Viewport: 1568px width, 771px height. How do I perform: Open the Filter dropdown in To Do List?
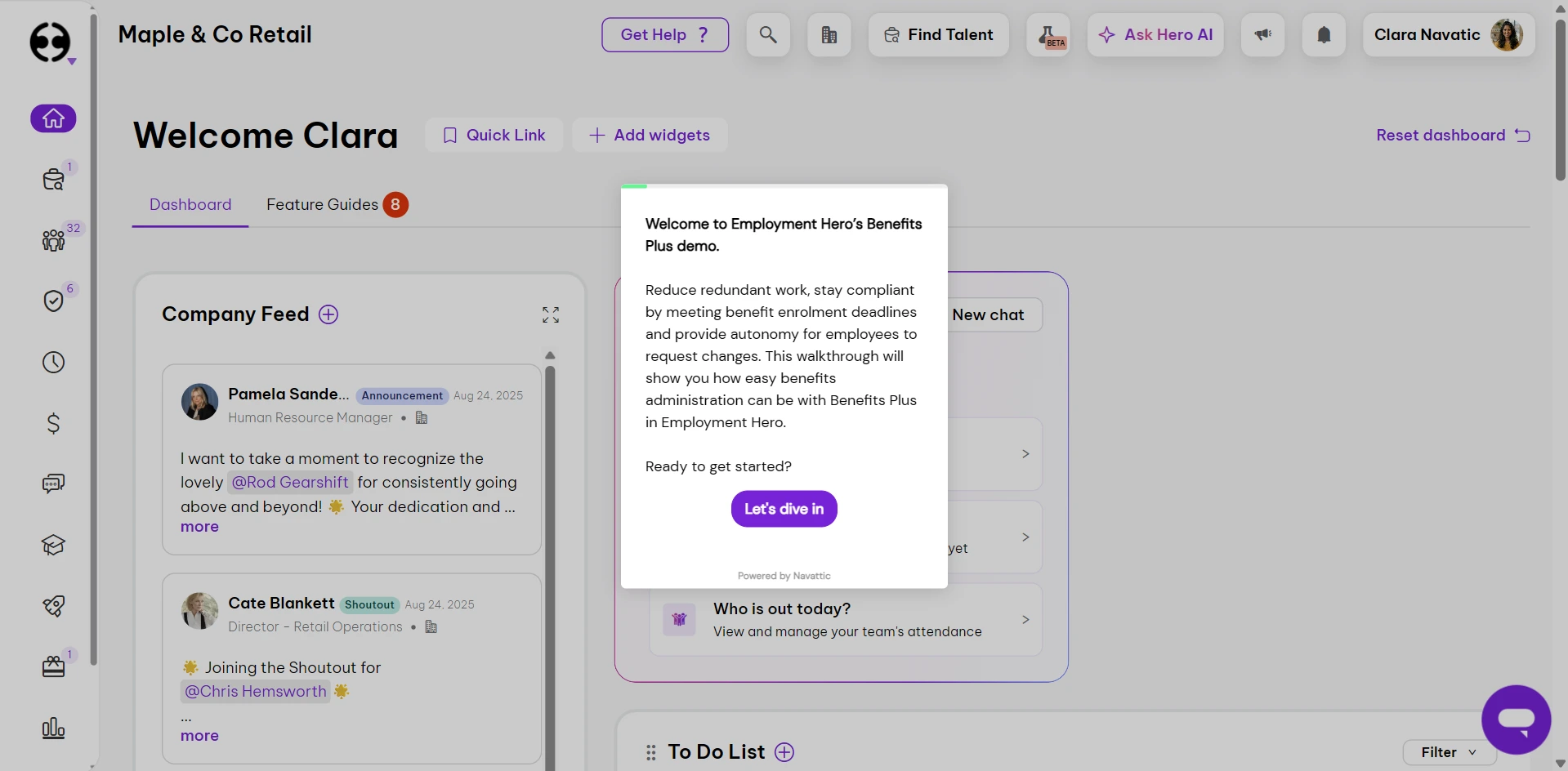pyautogui.click(x=1448, y=752)
